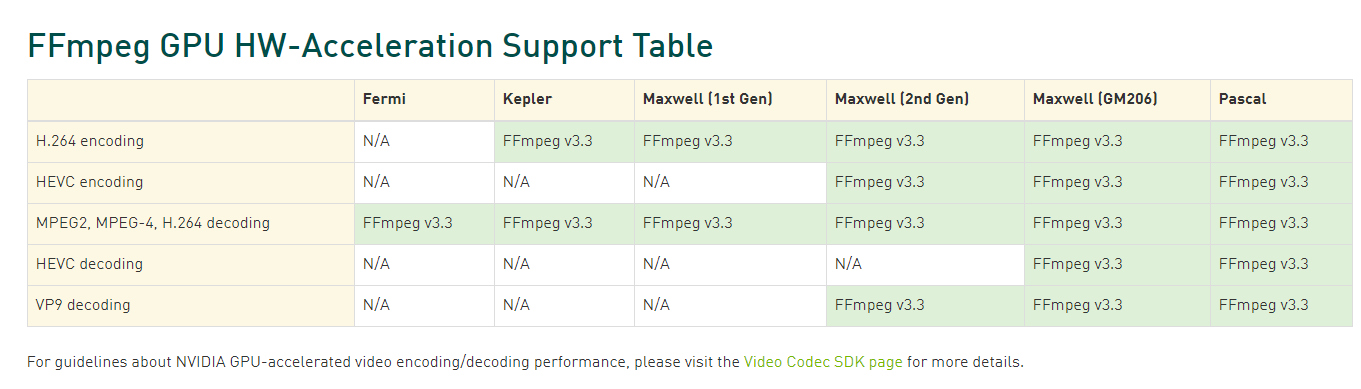Click Fermi's N/A cell for H.264 encoding
The image size is (1361, 389).
click(x=424, y=142)
